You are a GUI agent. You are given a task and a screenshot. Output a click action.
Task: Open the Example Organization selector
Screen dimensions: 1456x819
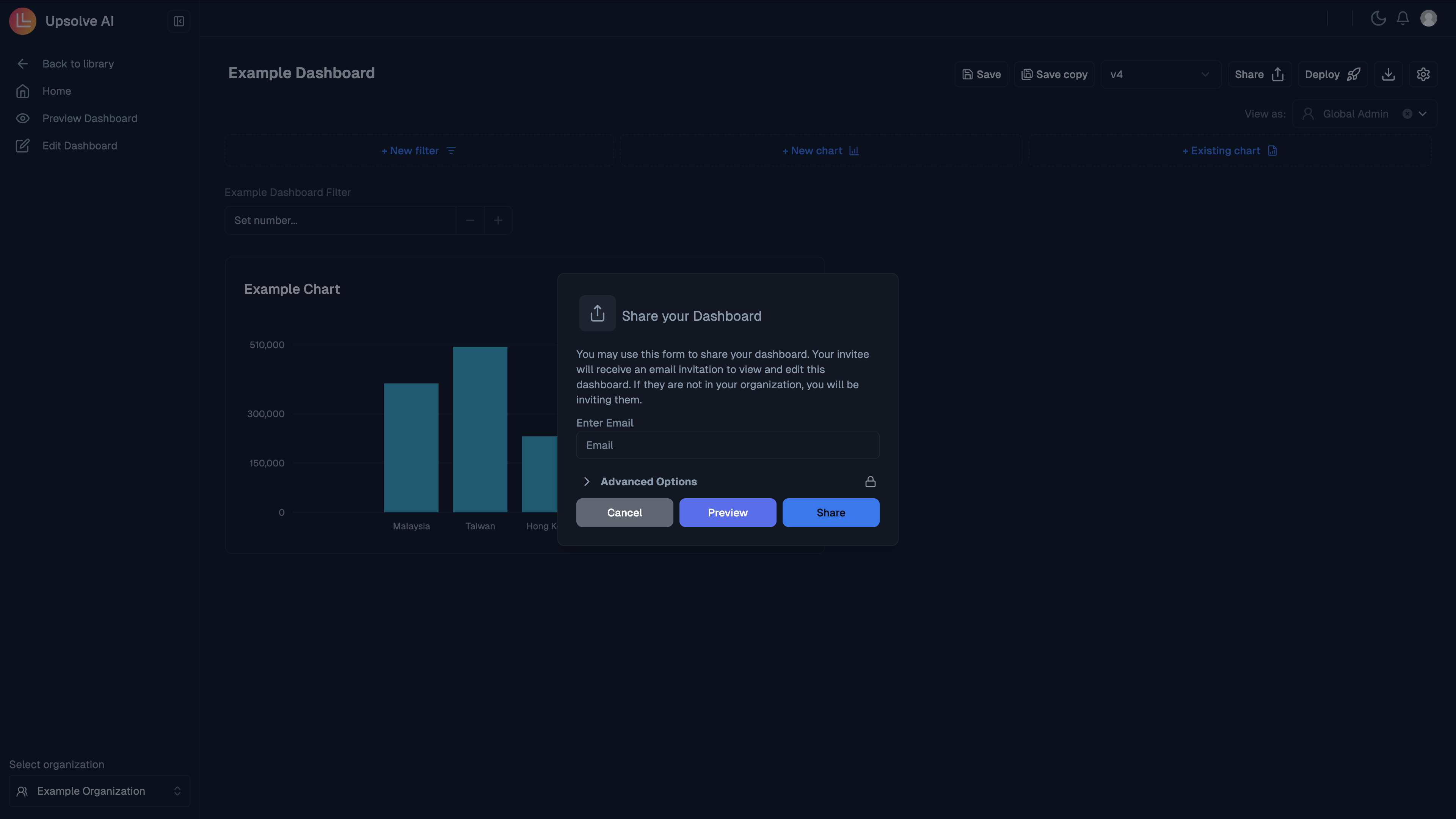point(99,791)
